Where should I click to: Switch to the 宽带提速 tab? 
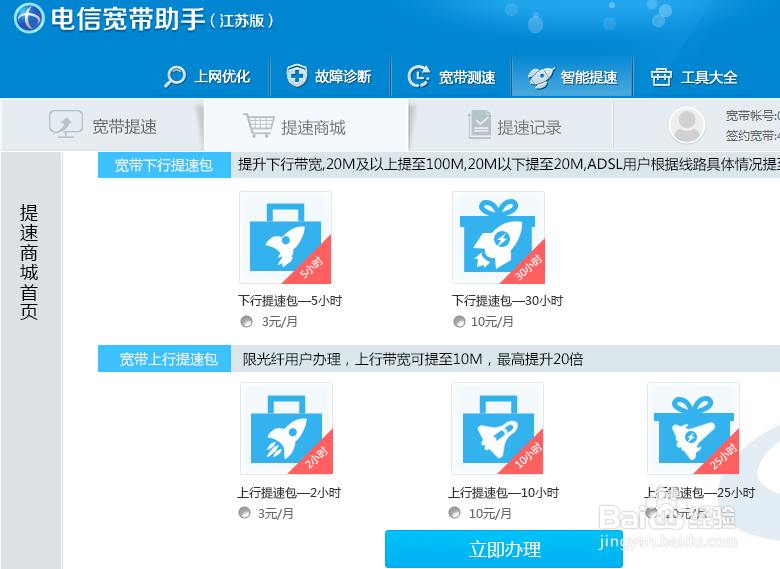pyautogui.click(x=102, y=125)
